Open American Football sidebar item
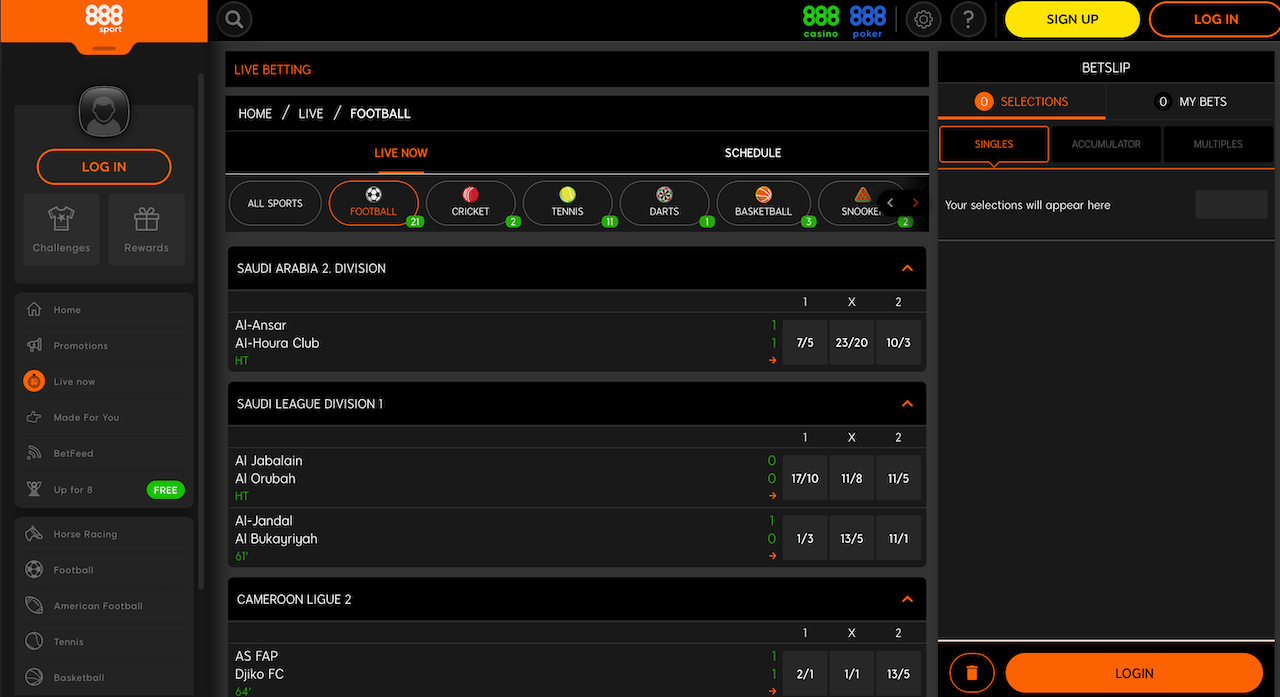1280x697 pixels. point(104,606)
